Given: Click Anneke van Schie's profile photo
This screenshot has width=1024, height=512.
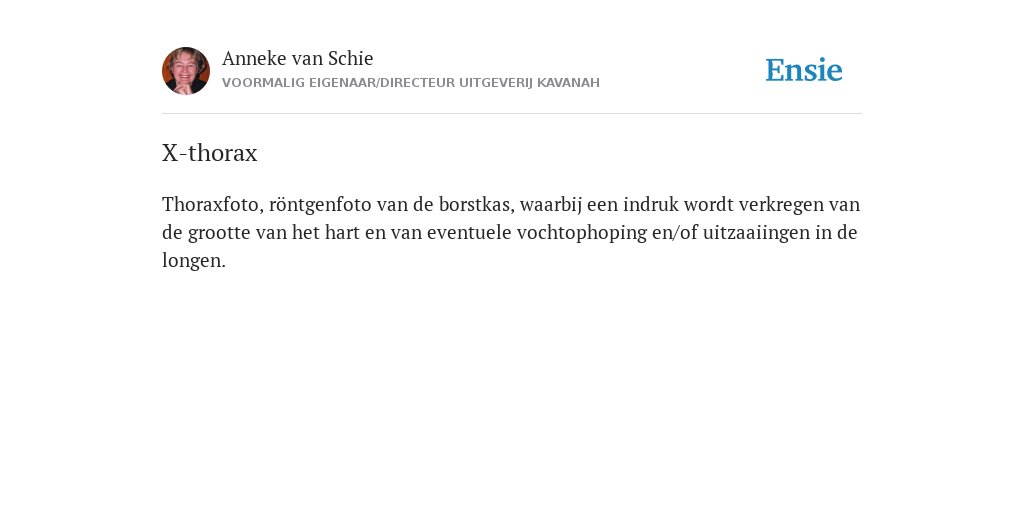Looking at the screenshot, I should (x=186, y=71).
